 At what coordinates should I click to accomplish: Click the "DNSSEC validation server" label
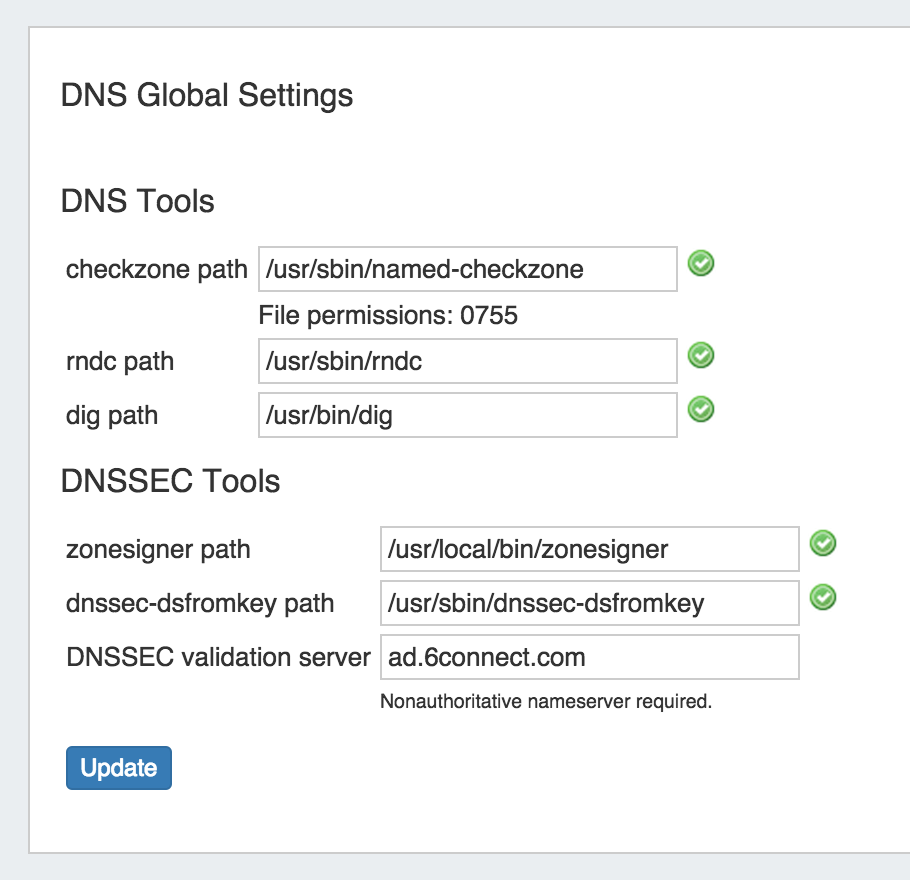tap(218, 657)
